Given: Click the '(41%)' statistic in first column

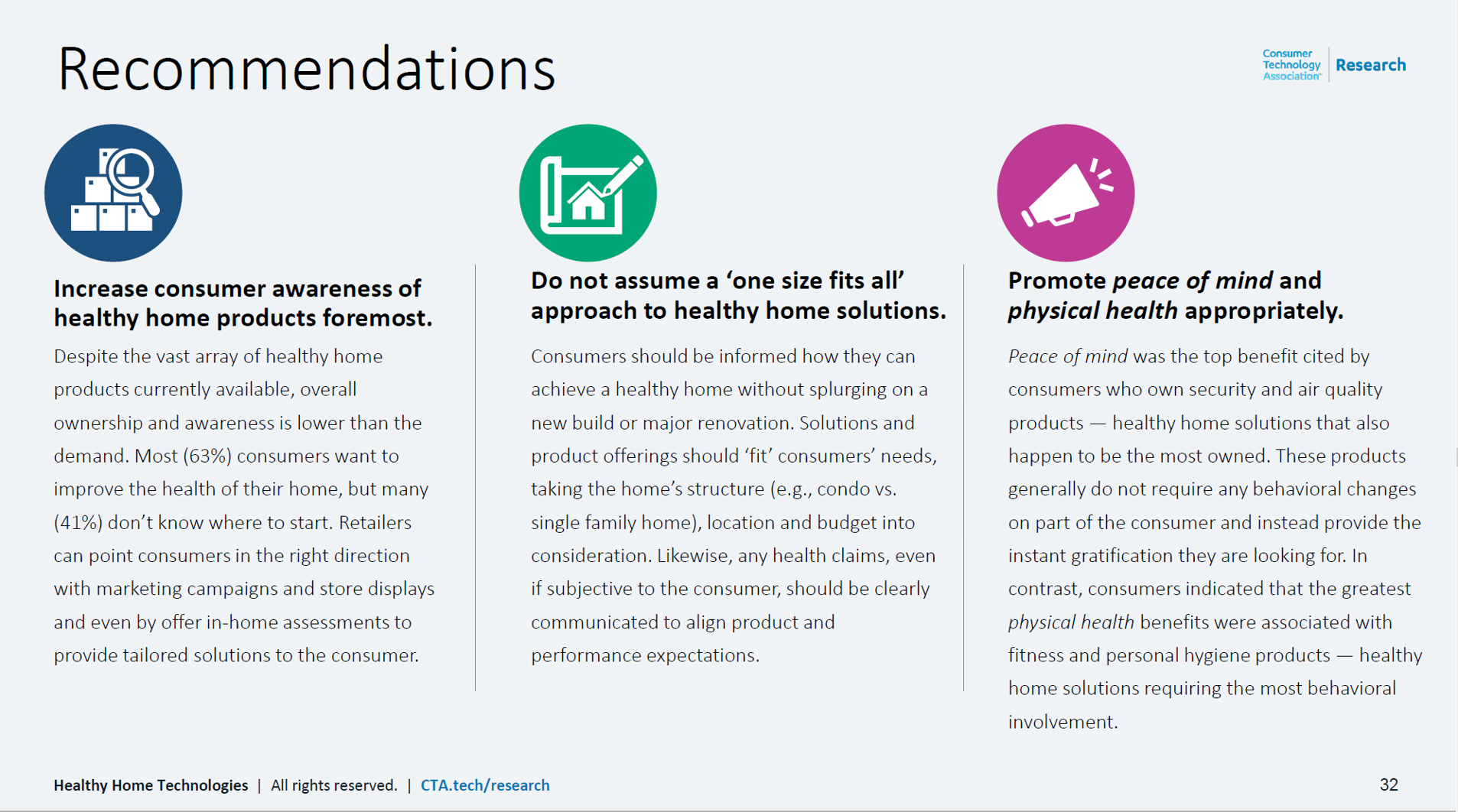Looking at the screenshot, I should (78, 523).
